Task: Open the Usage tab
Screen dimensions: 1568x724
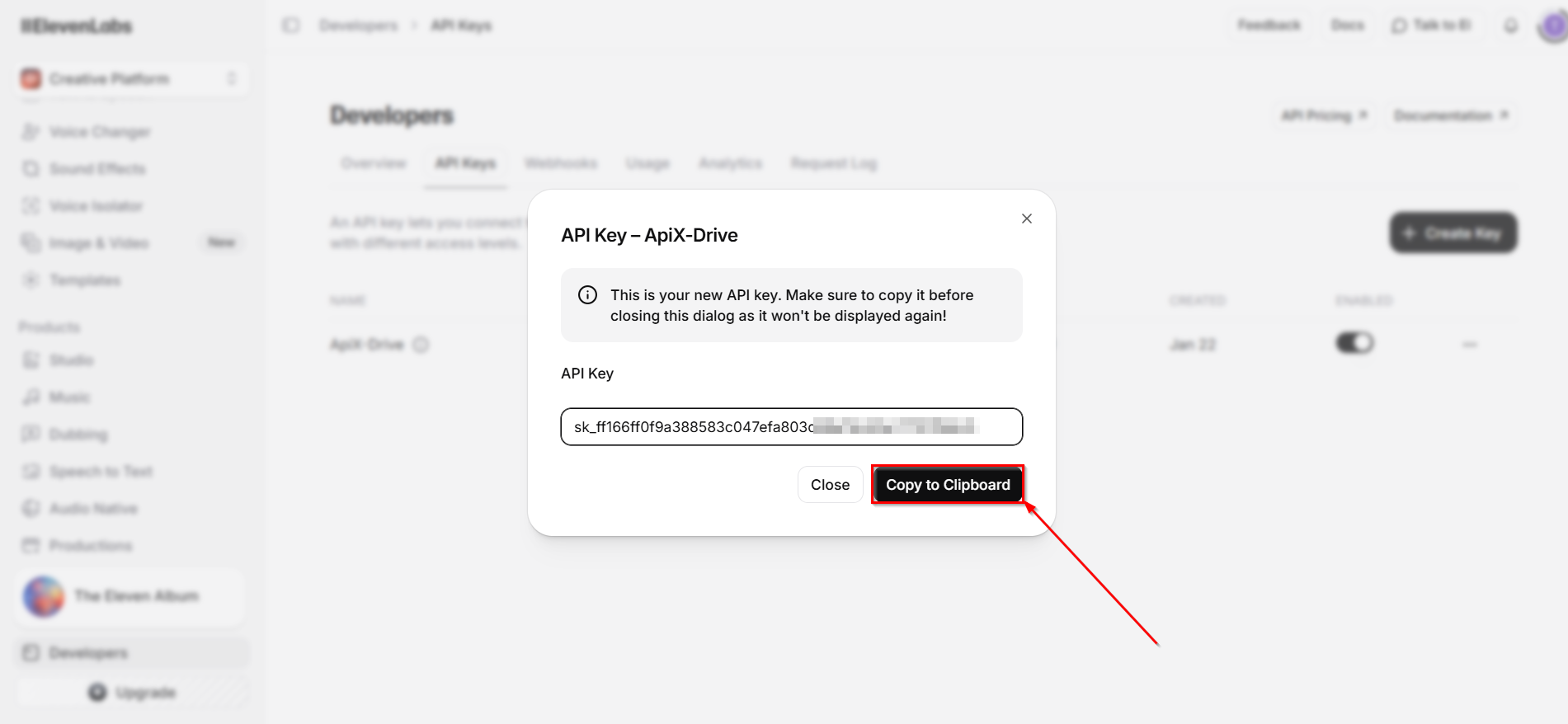Action: pyautogui.click(x=647, y=163)
